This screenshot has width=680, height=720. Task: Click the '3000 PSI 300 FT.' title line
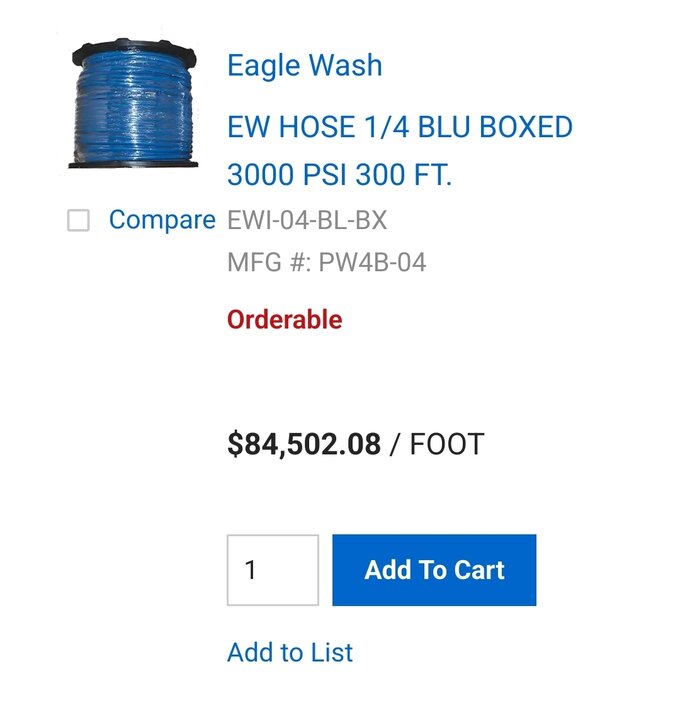click(340, 175)
